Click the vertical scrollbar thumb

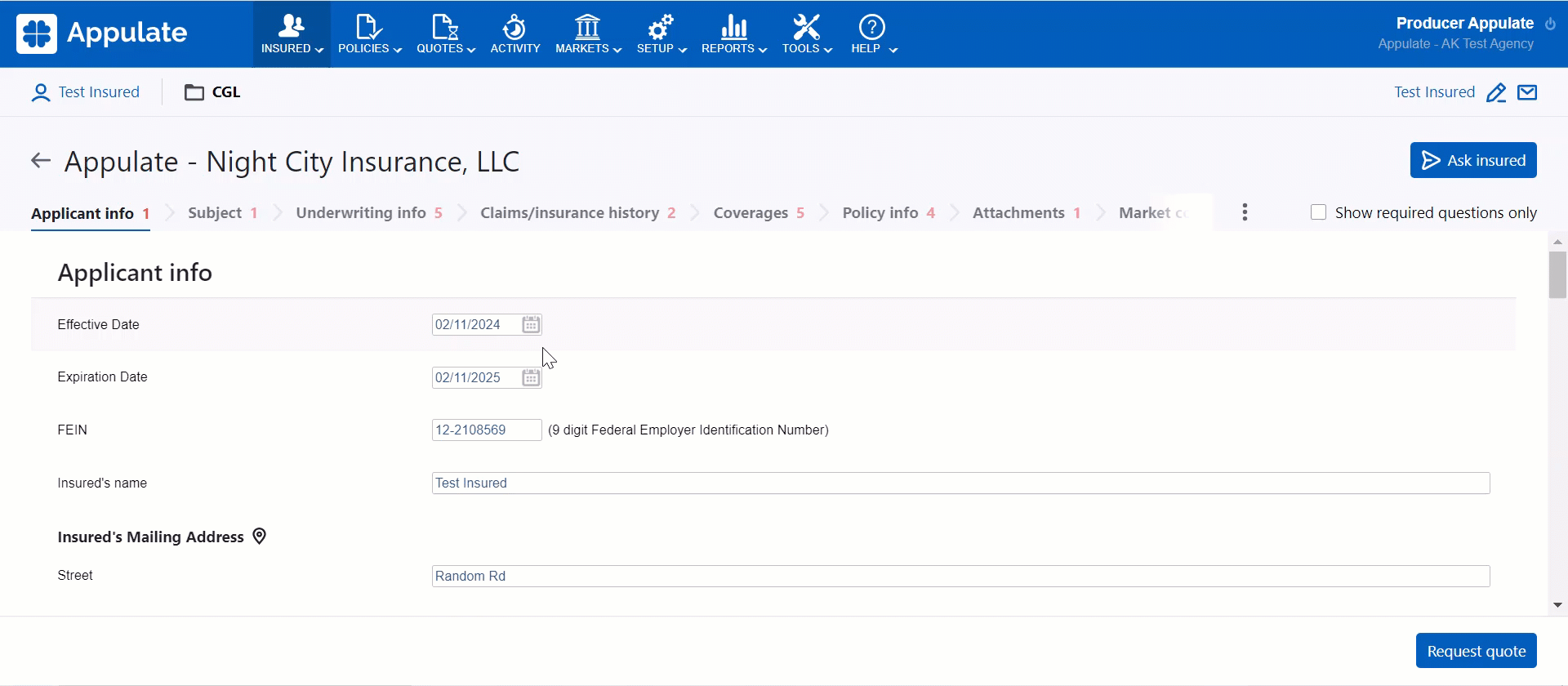click(1557, 275)
